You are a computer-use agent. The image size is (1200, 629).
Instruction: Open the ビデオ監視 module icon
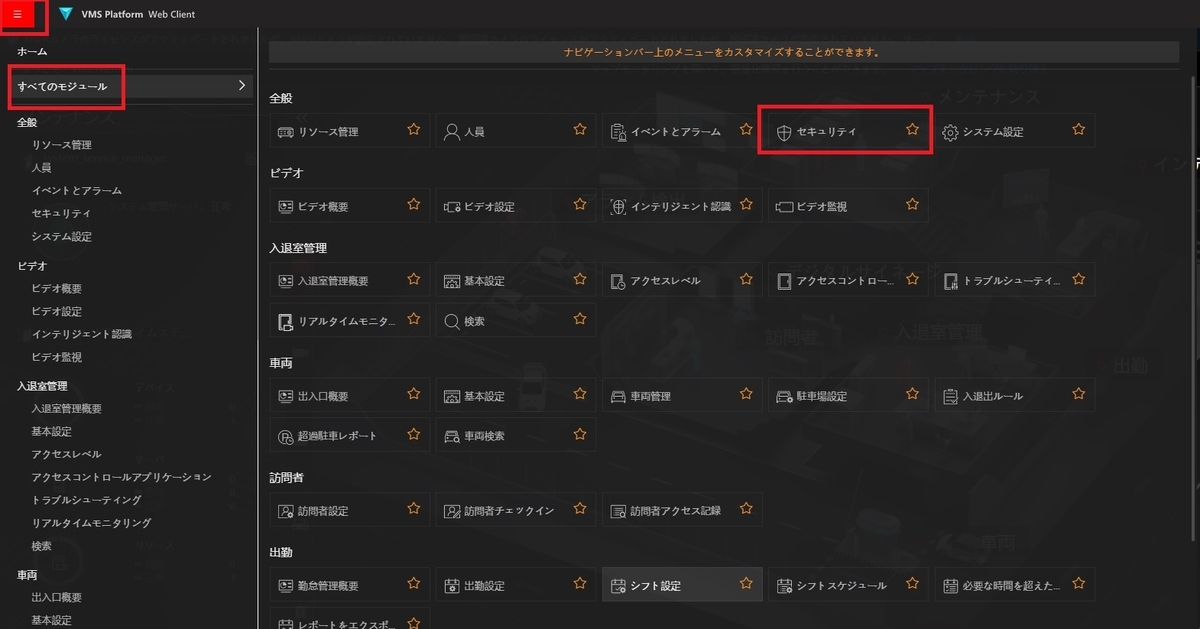845,205
